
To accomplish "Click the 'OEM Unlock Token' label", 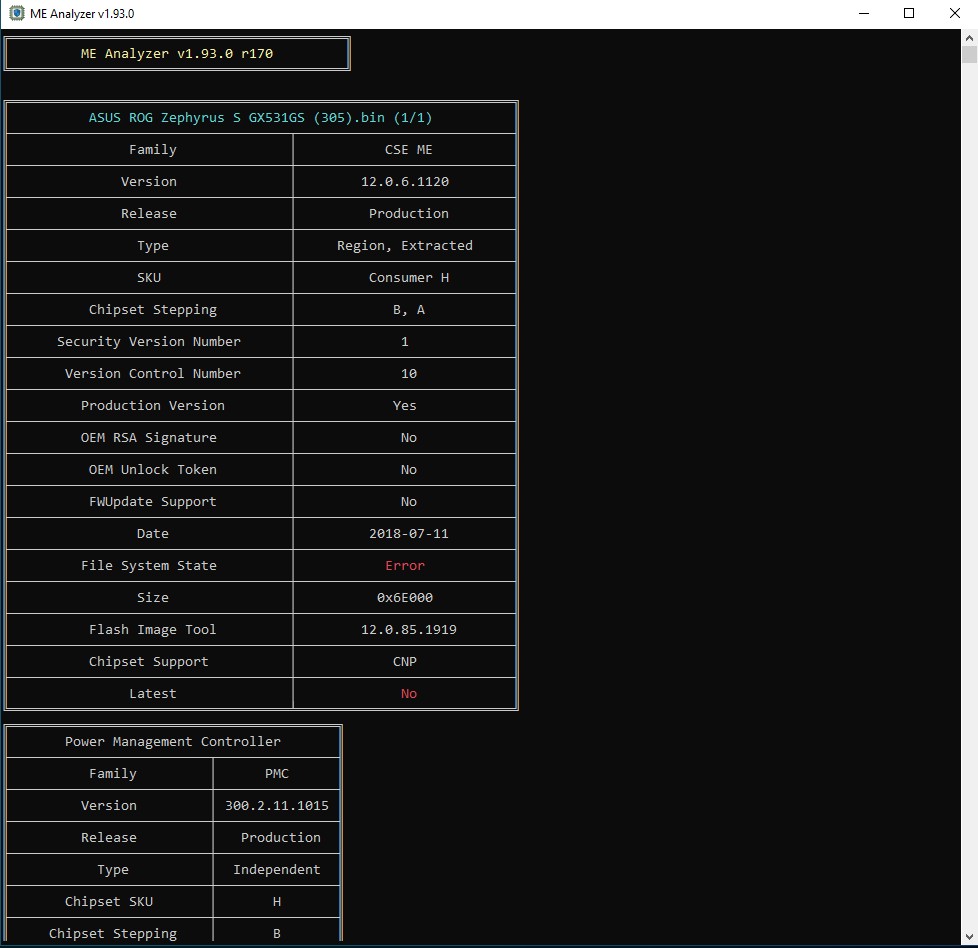I will pos(153,470).
